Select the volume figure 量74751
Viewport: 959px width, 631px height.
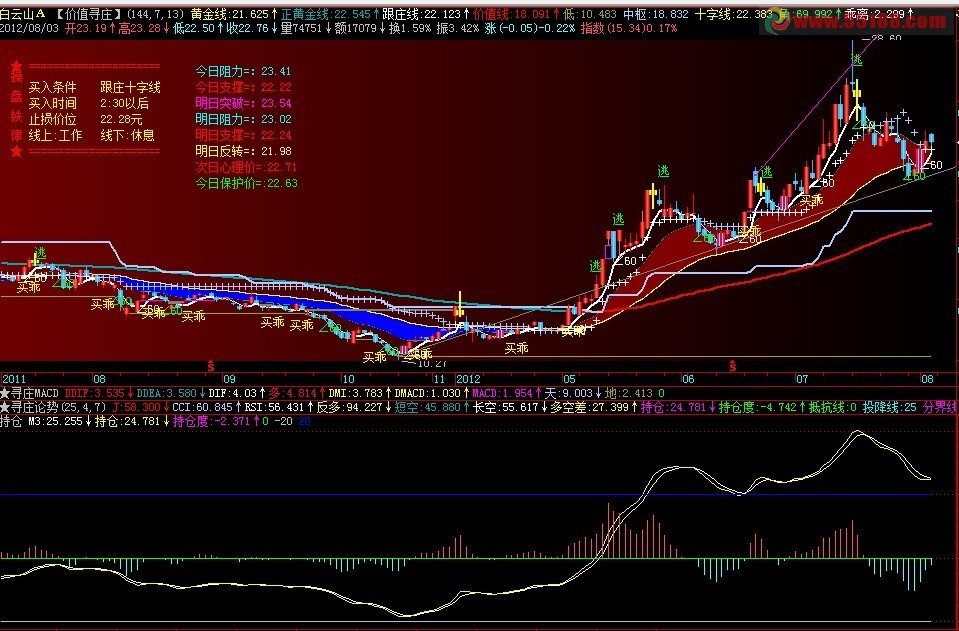pyautogui.click(x=301, y=28)
